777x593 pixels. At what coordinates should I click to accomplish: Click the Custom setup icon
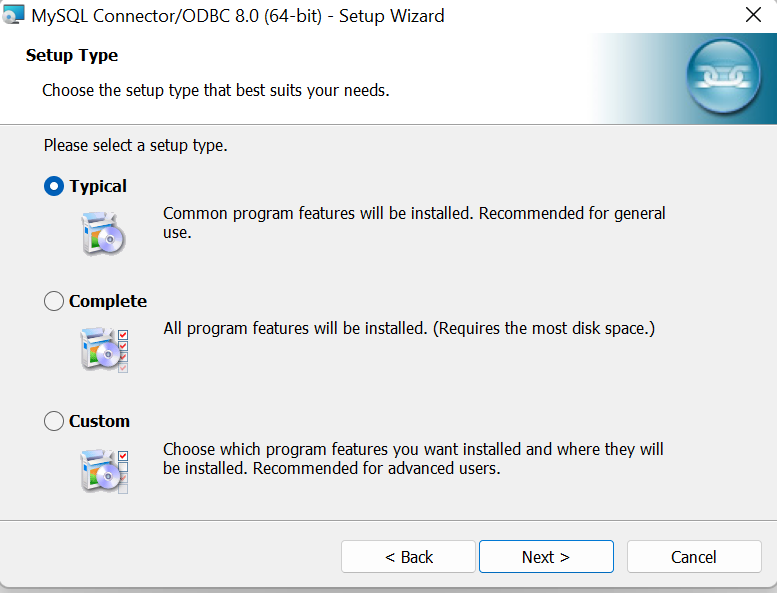(103, 470)
